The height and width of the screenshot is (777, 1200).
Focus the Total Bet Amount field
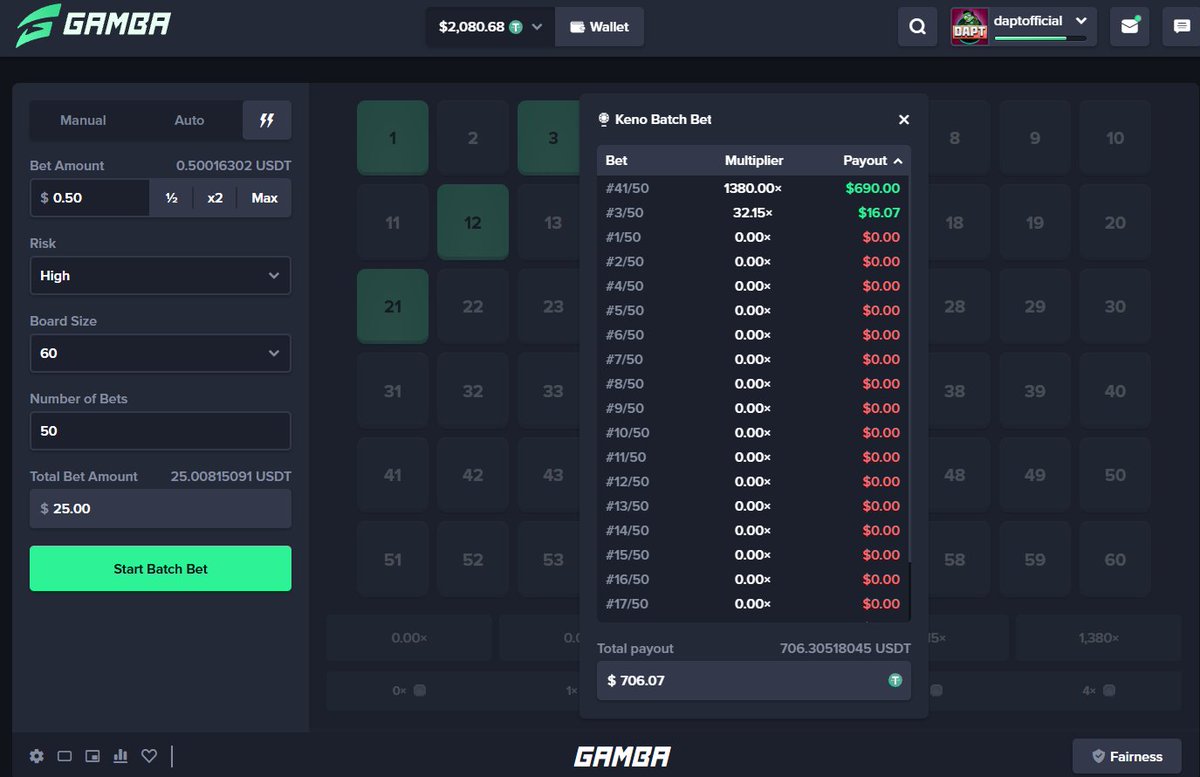click(x=160, y=508)
